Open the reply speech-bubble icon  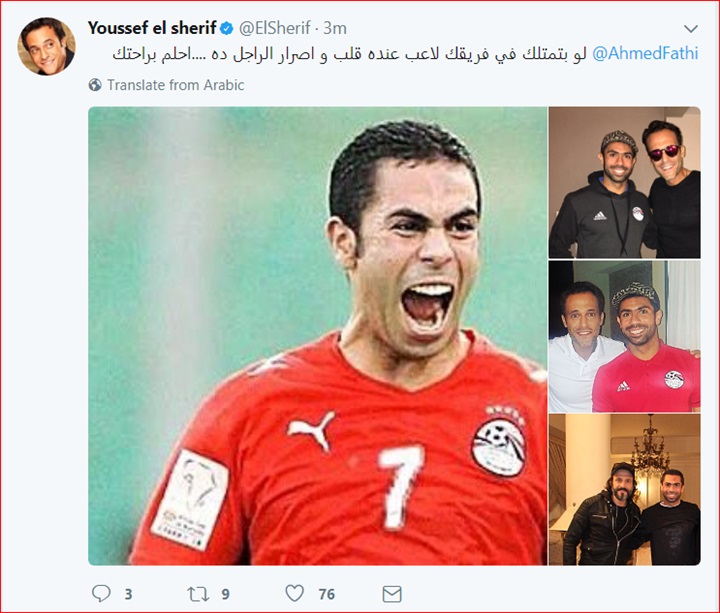(x=101, y=593)
